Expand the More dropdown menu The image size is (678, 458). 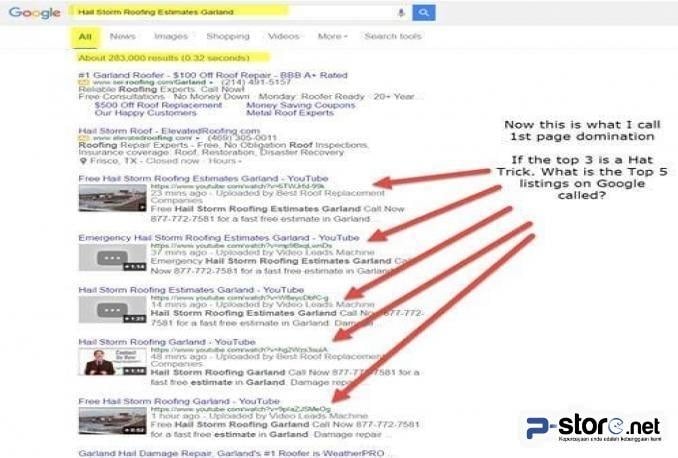pyautogui.click(x=332, y=36)
